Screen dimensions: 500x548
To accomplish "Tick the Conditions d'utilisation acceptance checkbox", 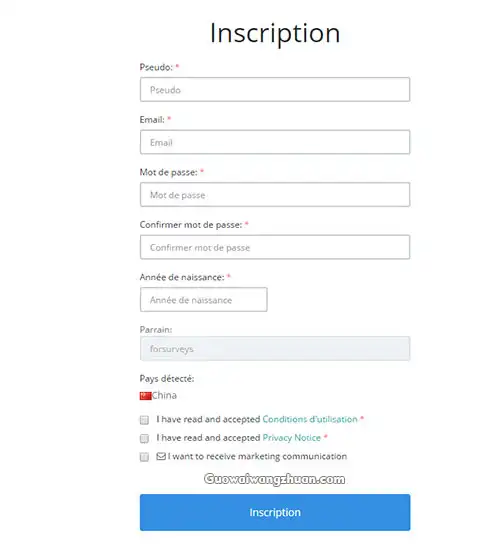I will (144, 420).
